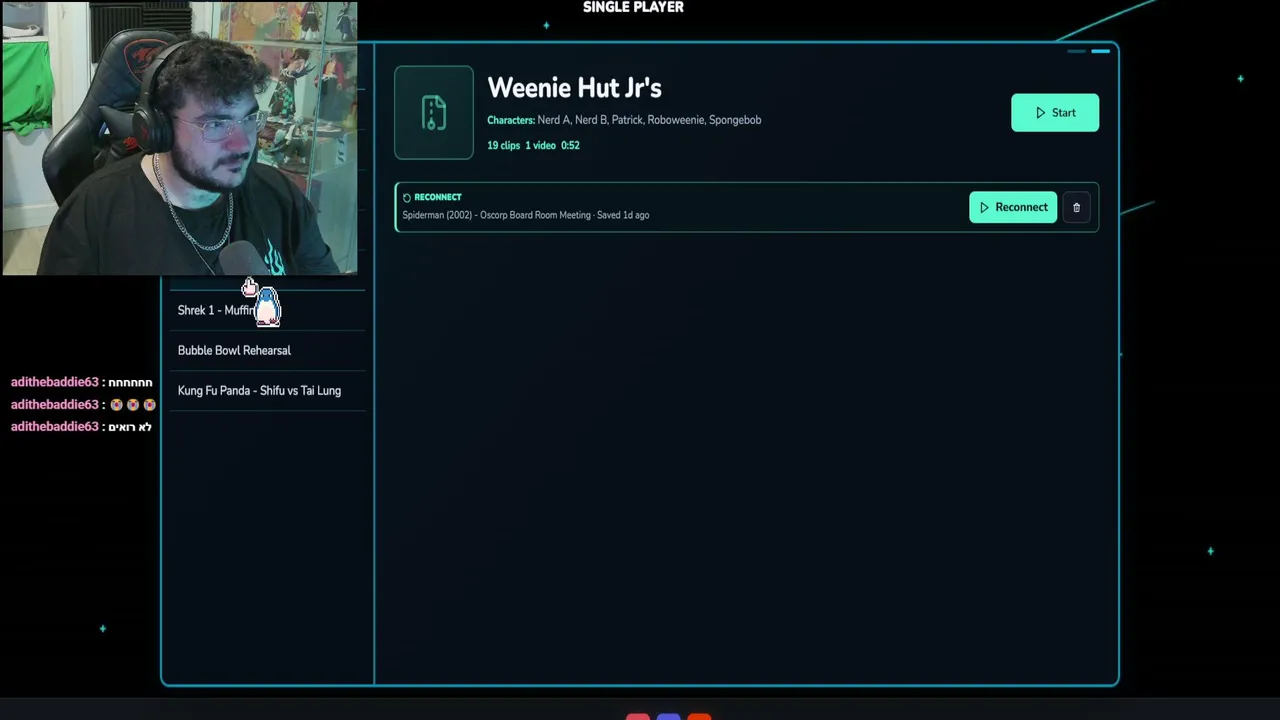Click the Characters list line
1280x720 pixels.
tap(624, 120)
